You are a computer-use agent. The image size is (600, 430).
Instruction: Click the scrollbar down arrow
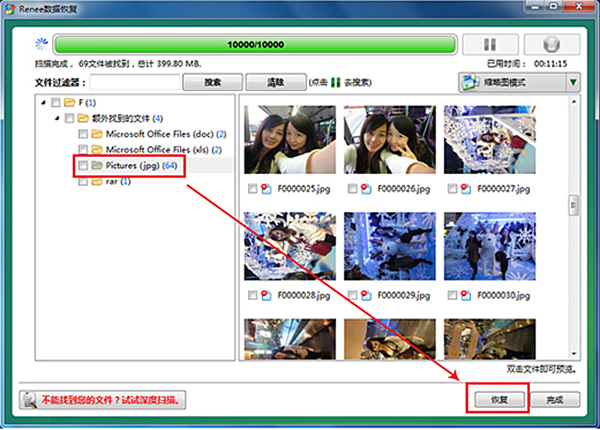point(574,354)
